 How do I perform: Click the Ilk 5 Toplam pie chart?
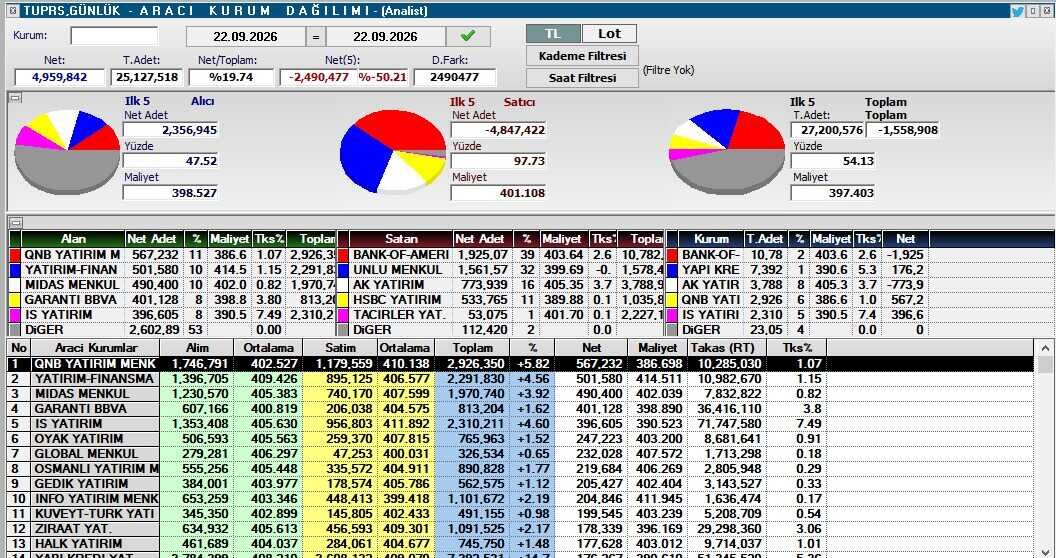click(x=727, y=151)
